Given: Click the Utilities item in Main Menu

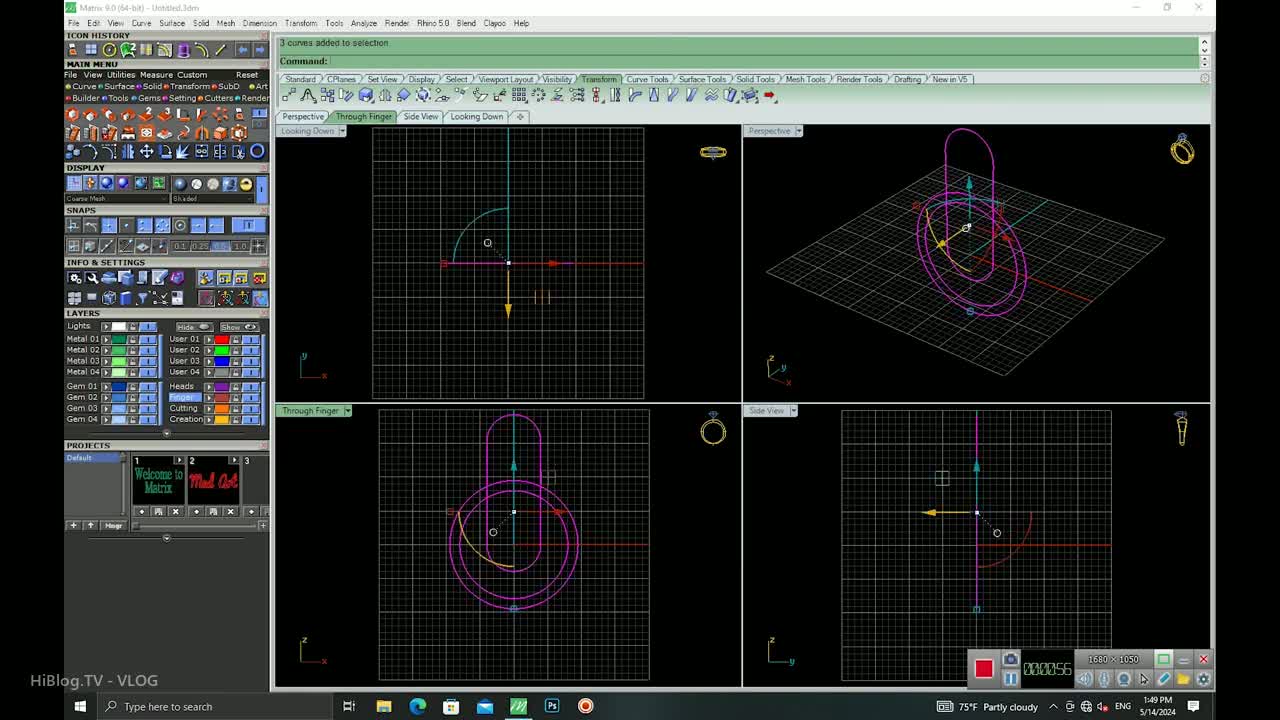Looking at the screenshot, I should click(121, 75).
